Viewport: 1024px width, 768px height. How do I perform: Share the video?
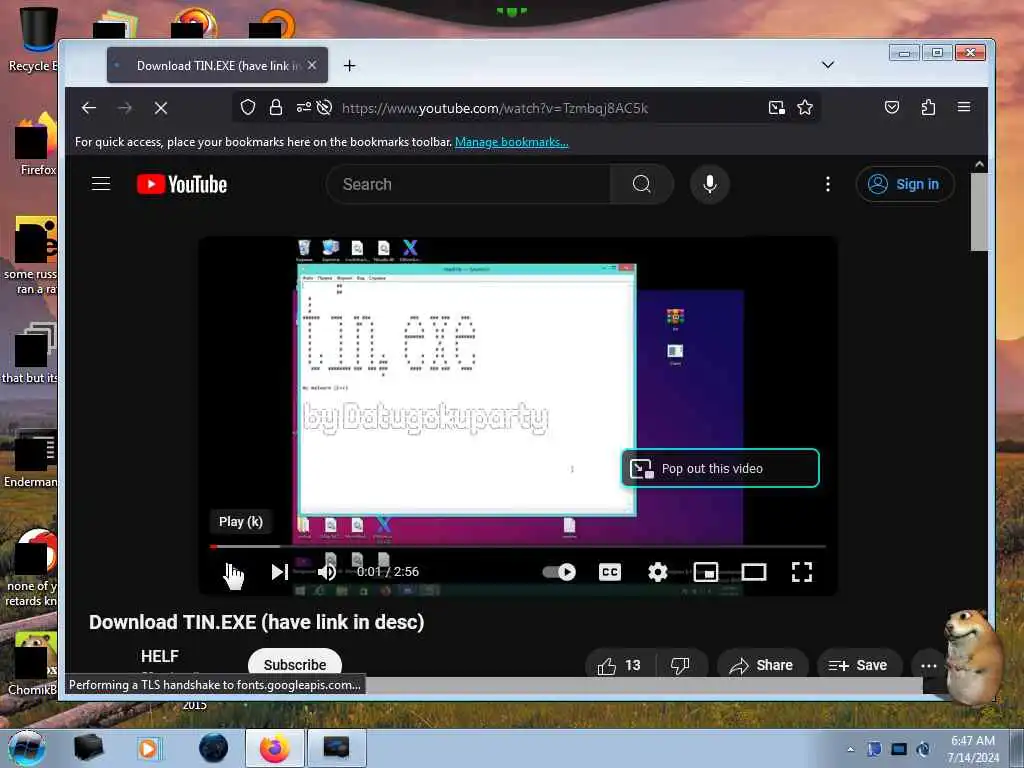pyautogui.click(x=761, y=665)
